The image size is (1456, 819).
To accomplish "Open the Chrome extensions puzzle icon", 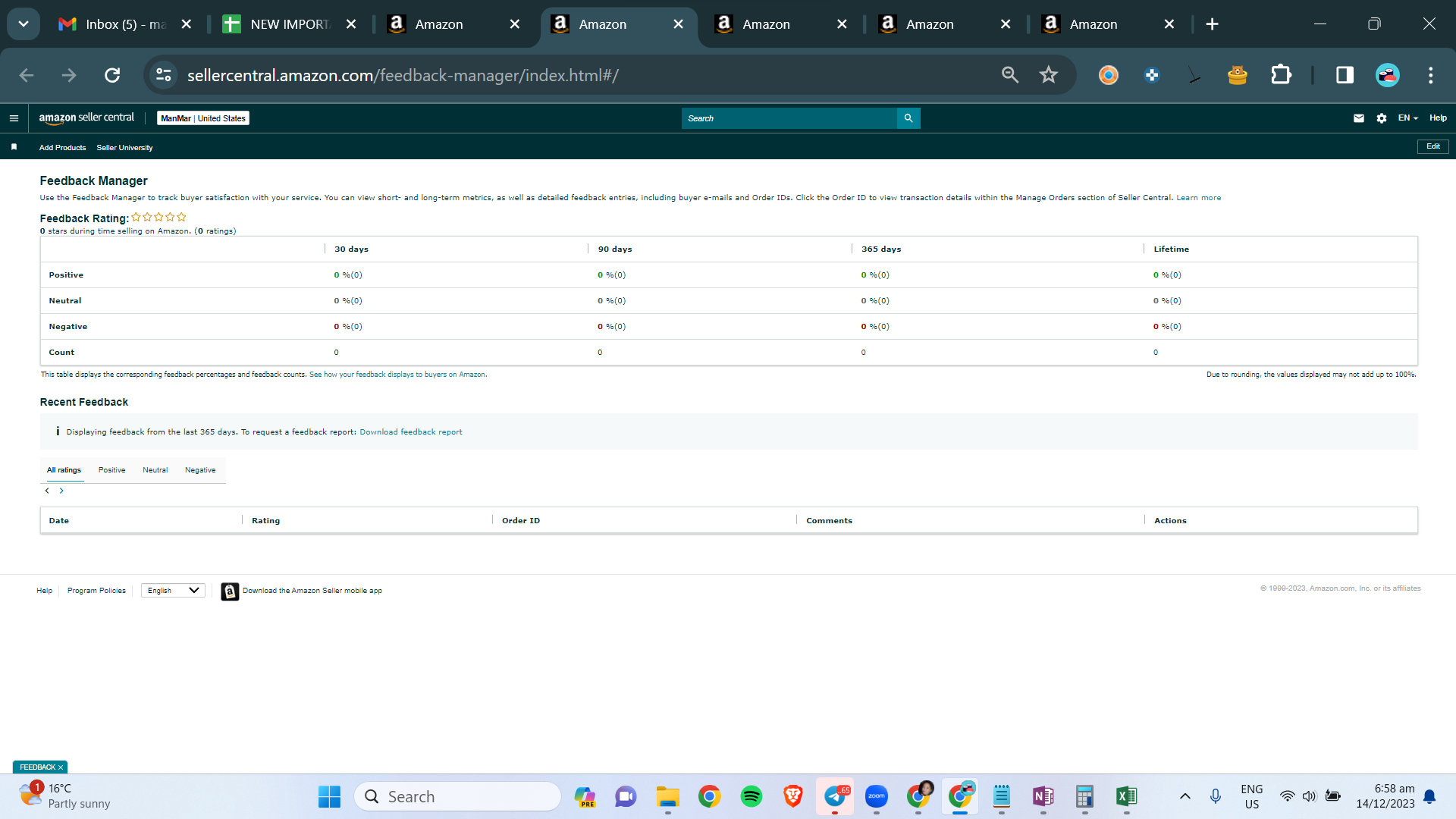I will [x=1281, y=75].
